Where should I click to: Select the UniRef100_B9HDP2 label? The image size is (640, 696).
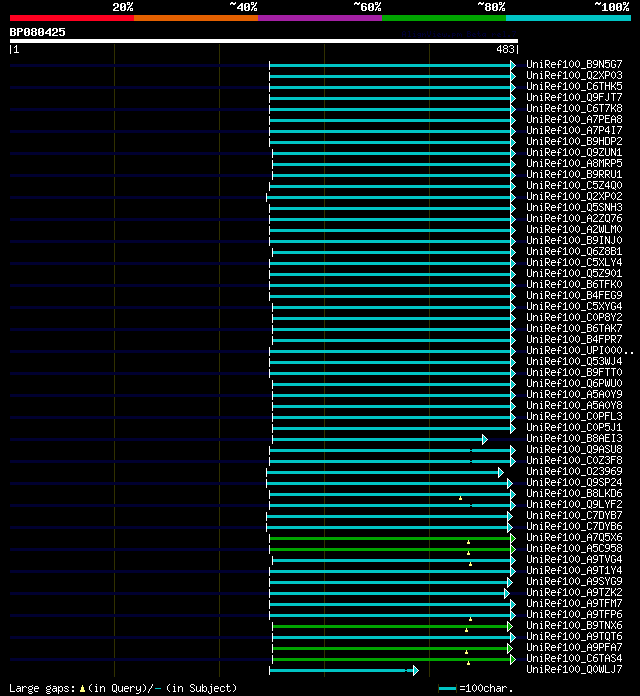[574, 142]
